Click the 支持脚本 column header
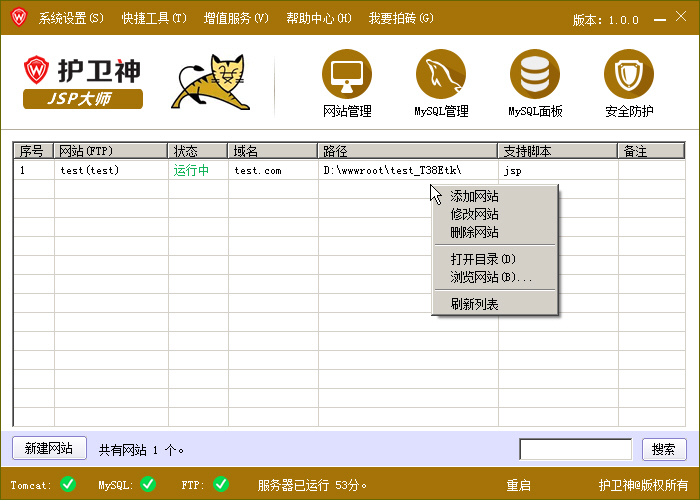Screen dimensions: 700x500 point(558,151)
